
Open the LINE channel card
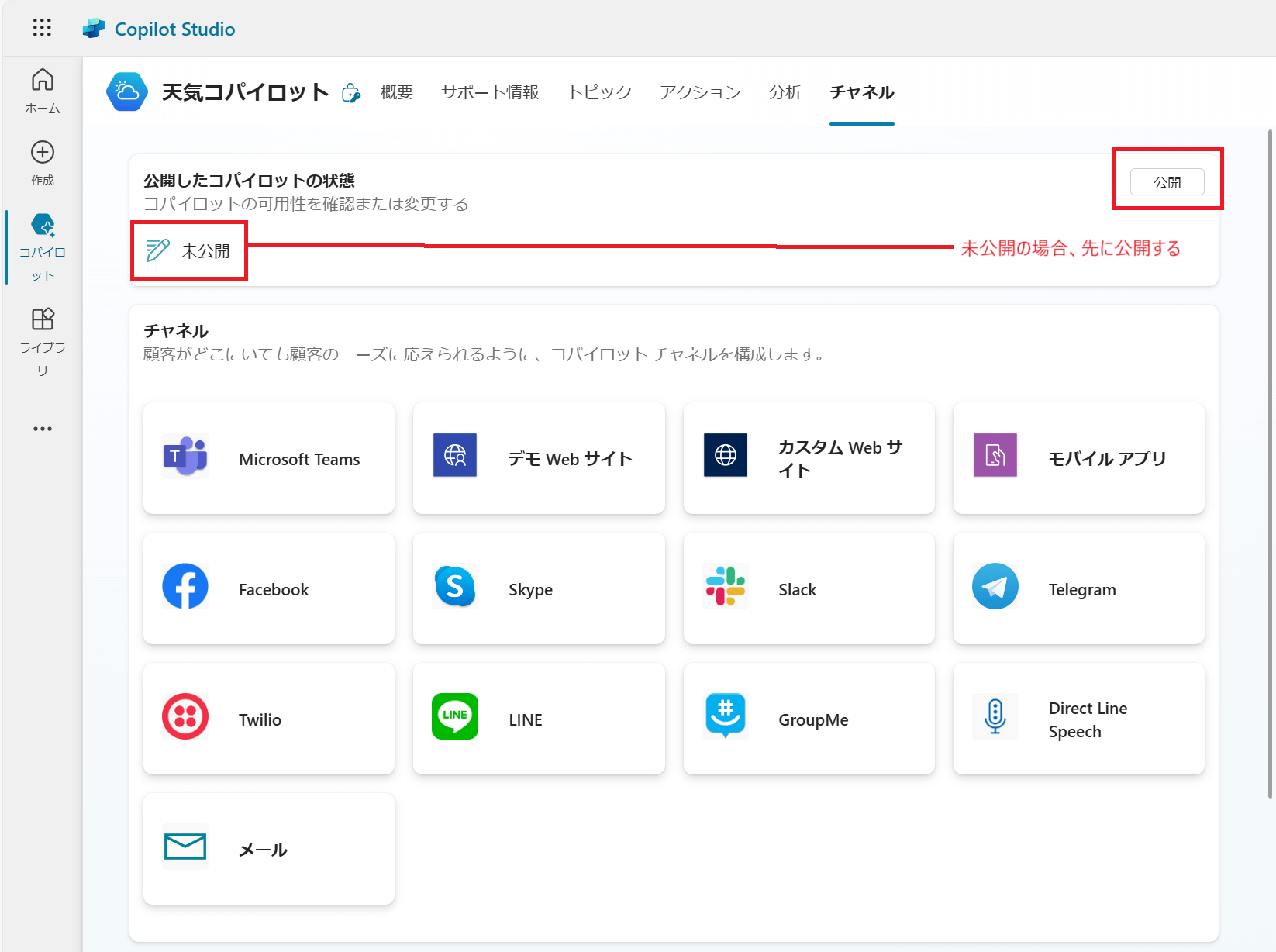[539, 719]
